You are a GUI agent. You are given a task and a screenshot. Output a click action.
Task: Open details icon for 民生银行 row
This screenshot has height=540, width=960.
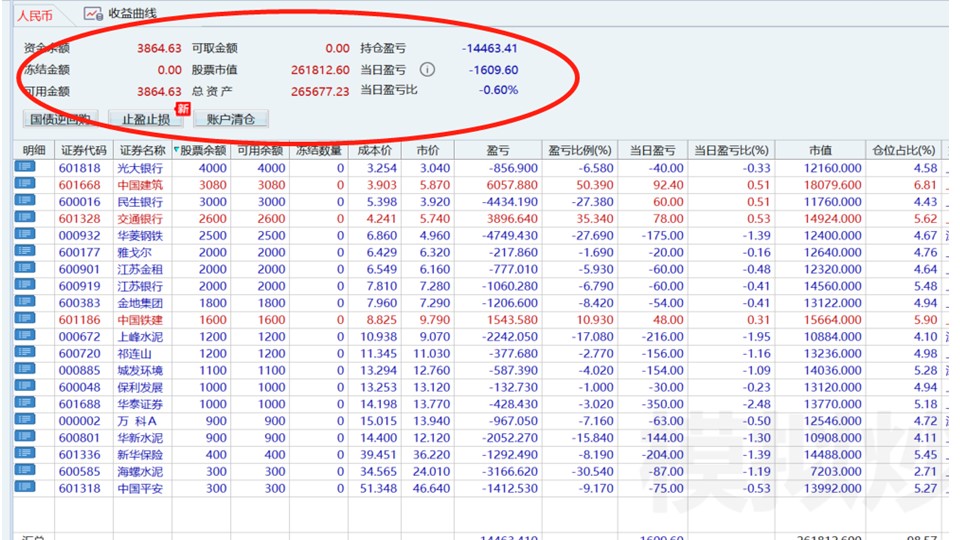click(x=24, y=200)
